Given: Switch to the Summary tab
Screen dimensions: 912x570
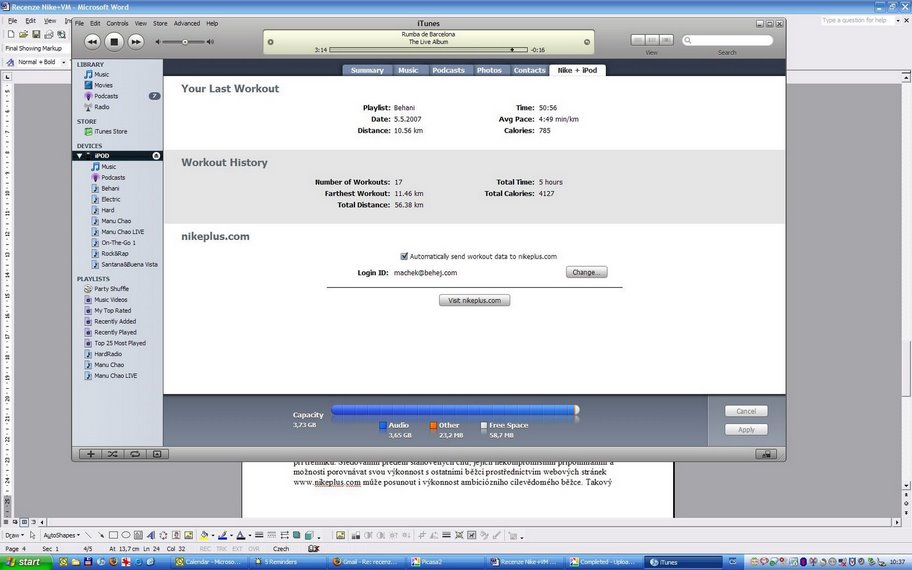Looking at the screenshot, I should tap(367, 70).
